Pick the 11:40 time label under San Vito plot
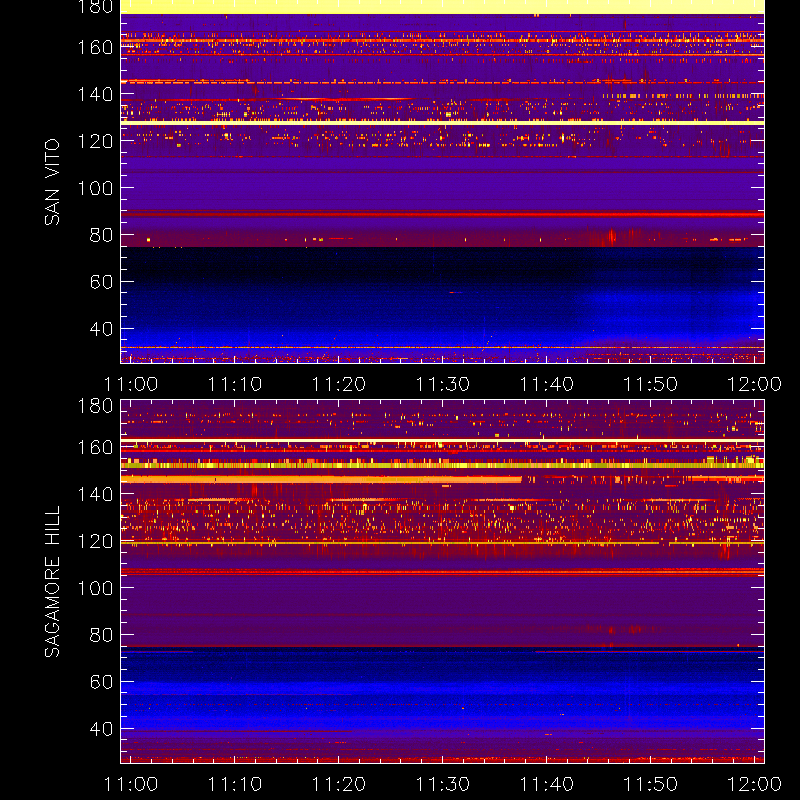 tap(546, 384)
